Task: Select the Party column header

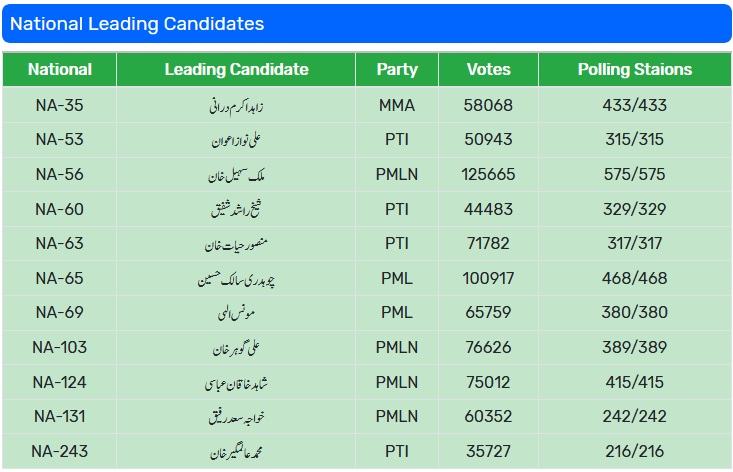Action: (397, 69)
